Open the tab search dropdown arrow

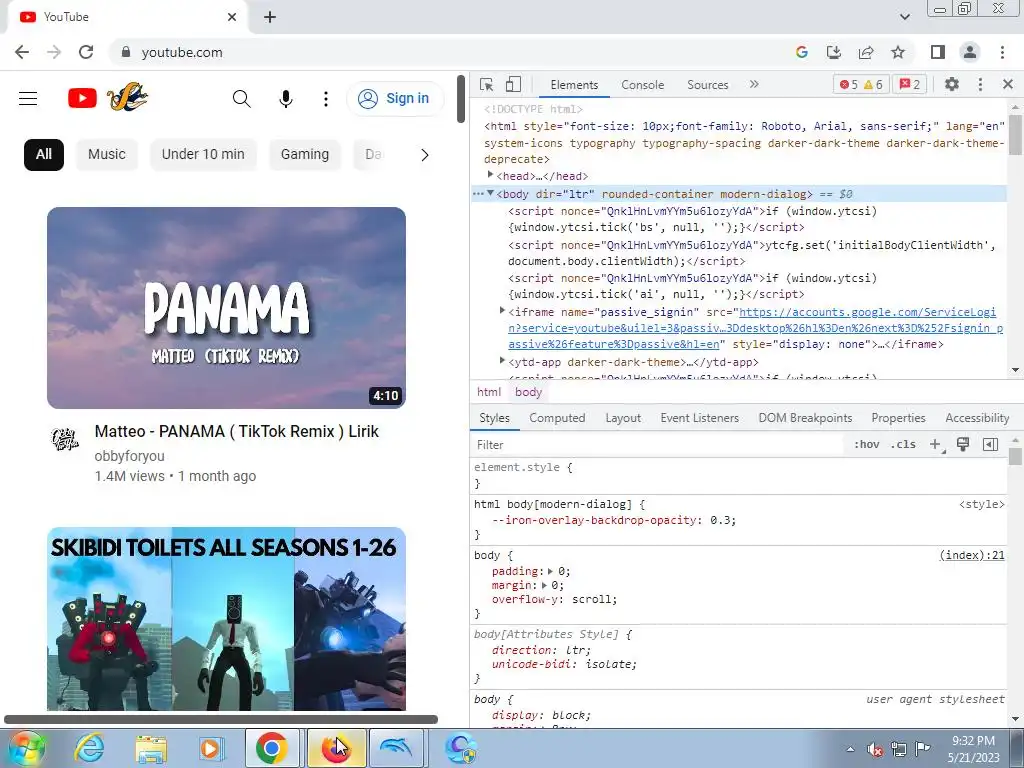904,17
